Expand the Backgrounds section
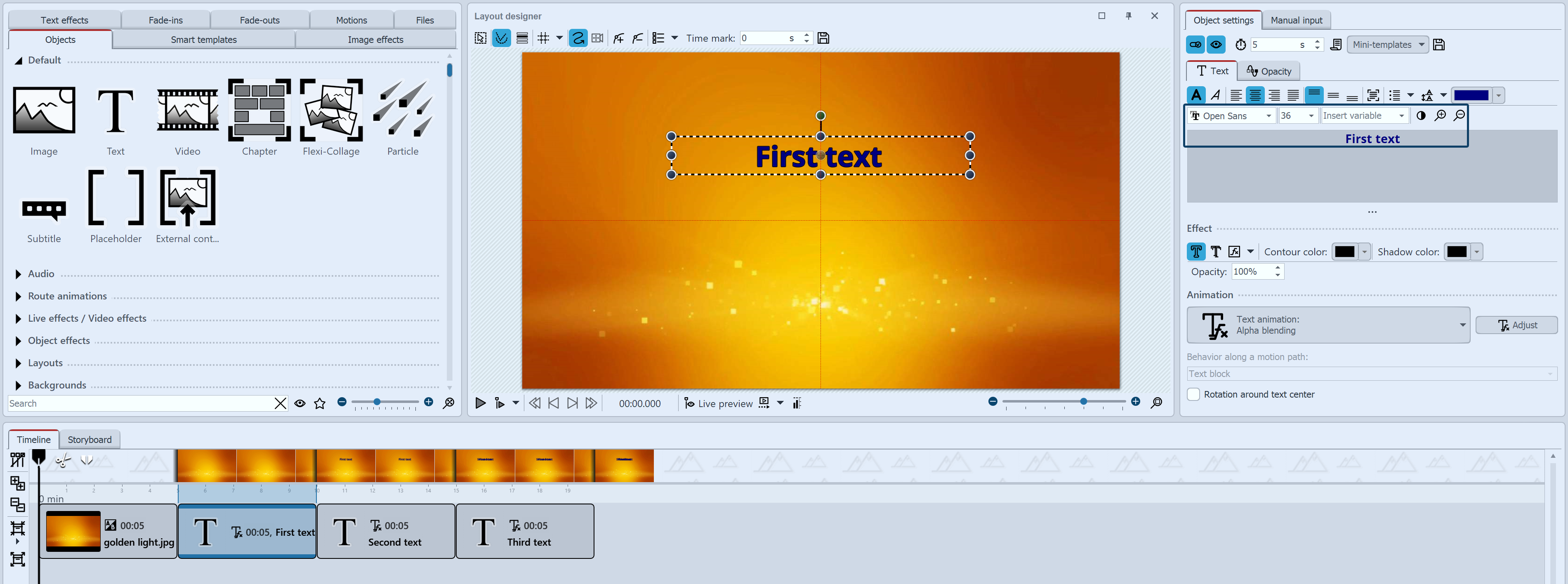The width and height of the screenshot is (1568, 584). (57, 384)
